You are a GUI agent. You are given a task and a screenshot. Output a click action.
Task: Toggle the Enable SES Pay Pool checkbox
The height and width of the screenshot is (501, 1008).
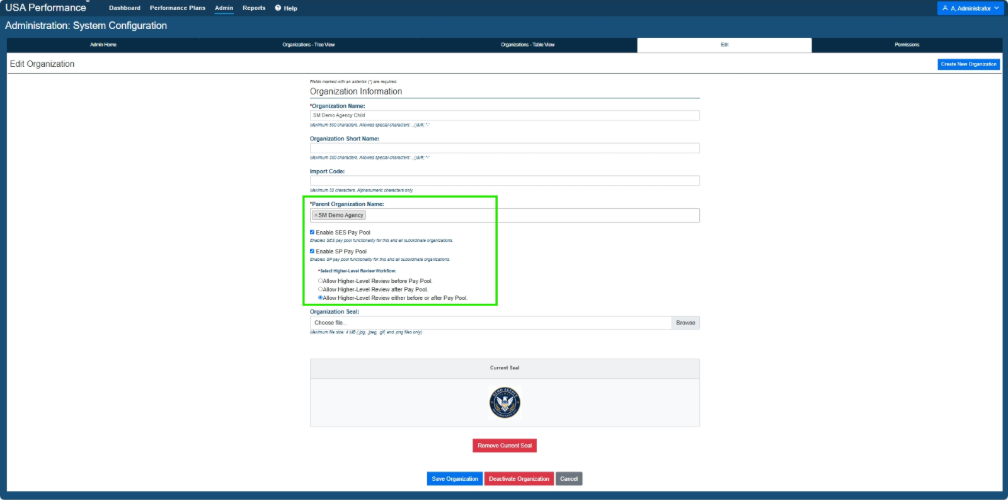pyautogui.click(x=312, y=232)
